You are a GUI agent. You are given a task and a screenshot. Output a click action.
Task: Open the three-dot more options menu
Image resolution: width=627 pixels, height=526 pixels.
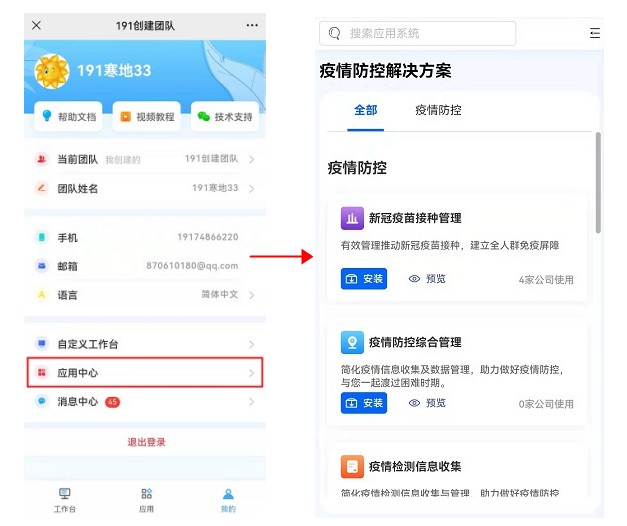[252, 25]
